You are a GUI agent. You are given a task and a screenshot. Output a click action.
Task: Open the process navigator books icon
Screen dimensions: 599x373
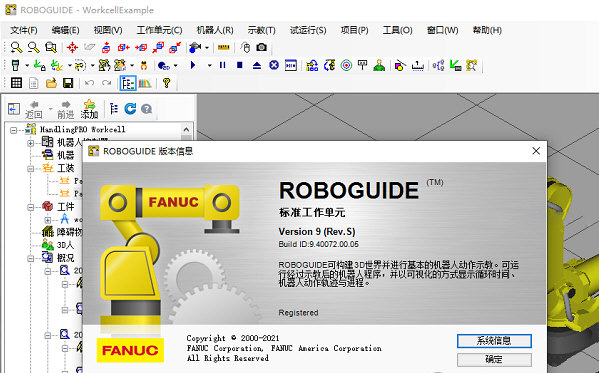point(145,83)
